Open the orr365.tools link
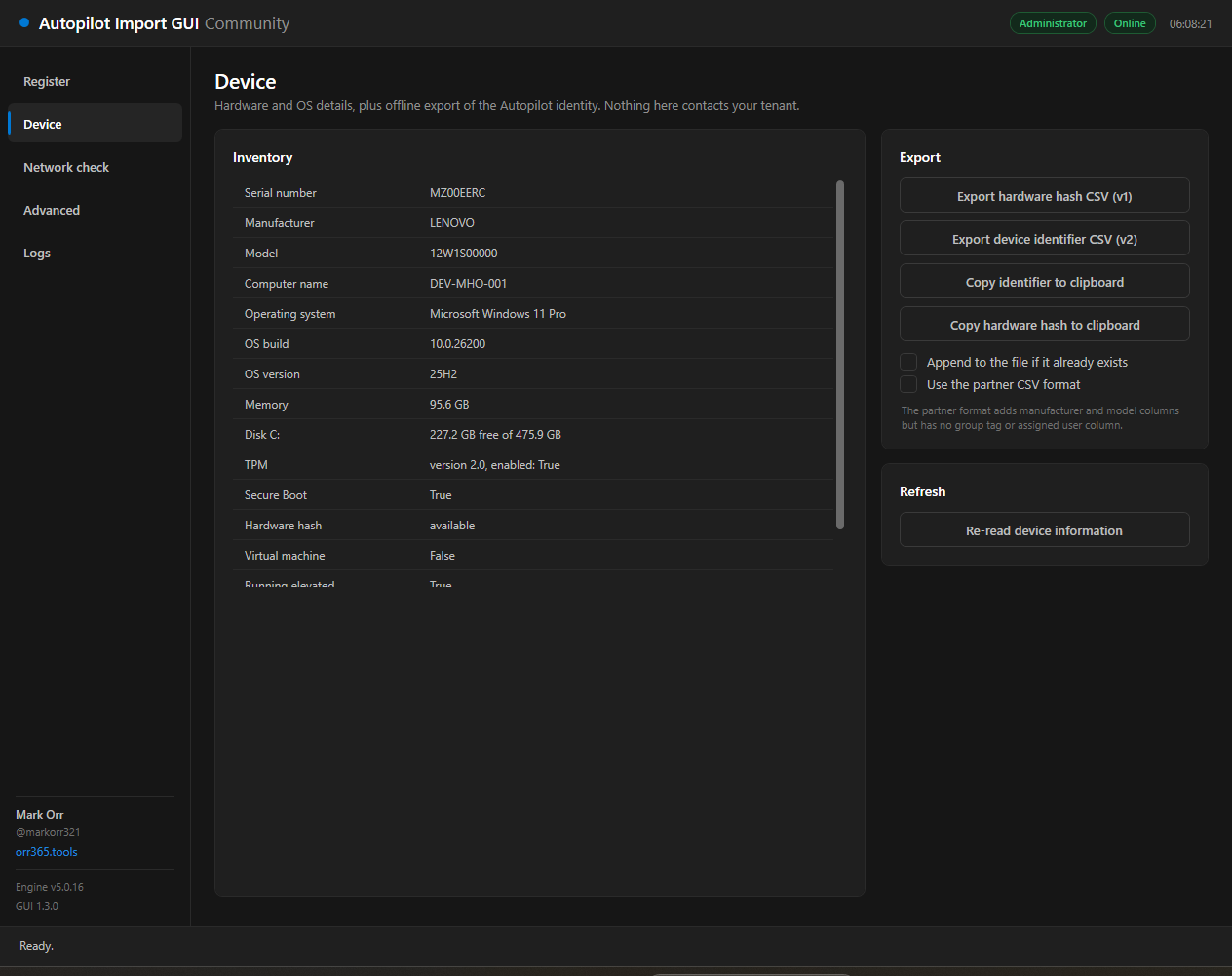Screen dimensions: 1232x976 tap(47, 852)
